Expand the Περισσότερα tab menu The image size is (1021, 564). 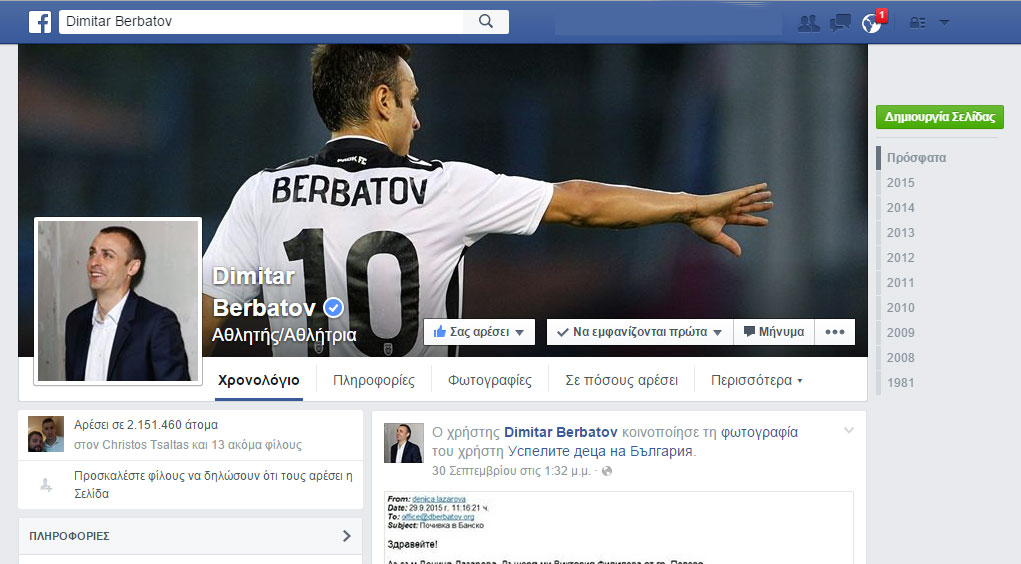[756, 380]
